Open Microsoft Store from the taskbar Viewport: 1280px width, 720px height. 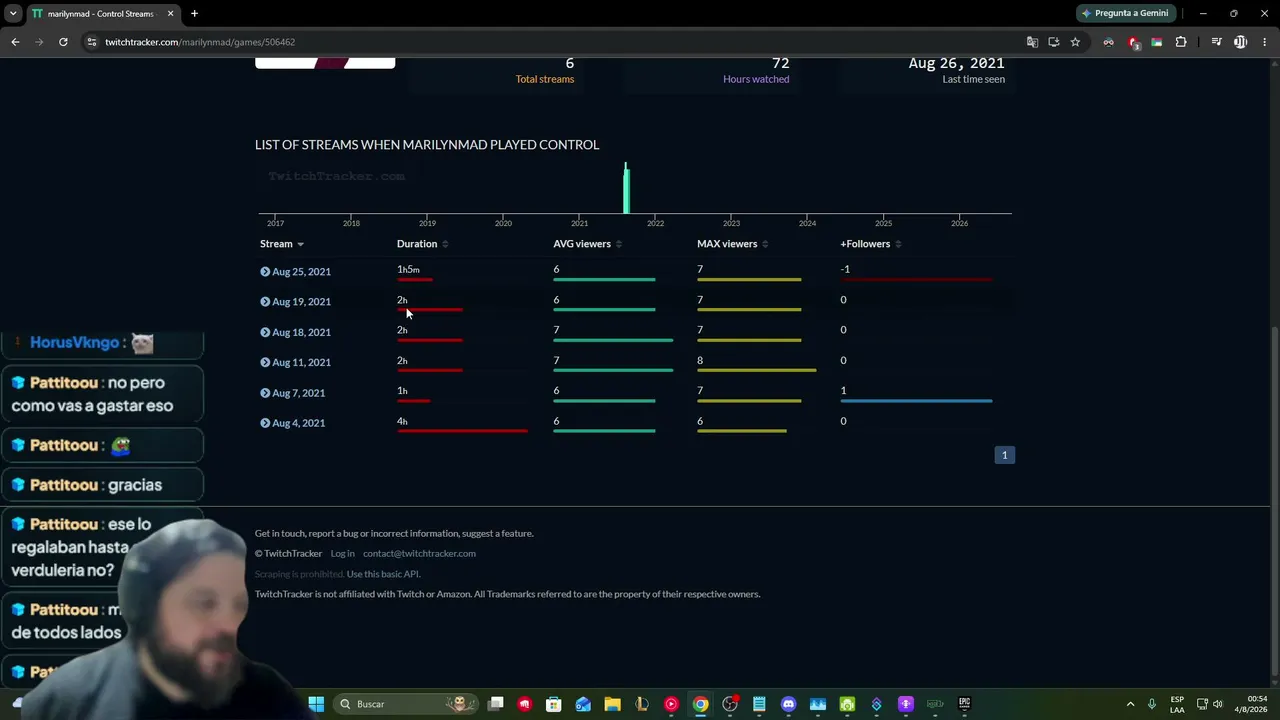(554, 704)
